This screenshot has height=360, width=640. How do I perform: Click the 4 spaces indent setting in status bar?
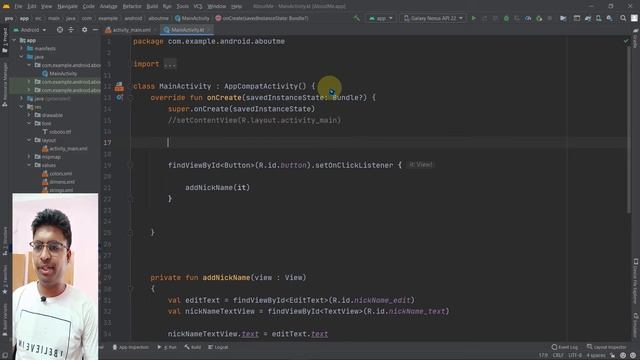pos(596,356)
